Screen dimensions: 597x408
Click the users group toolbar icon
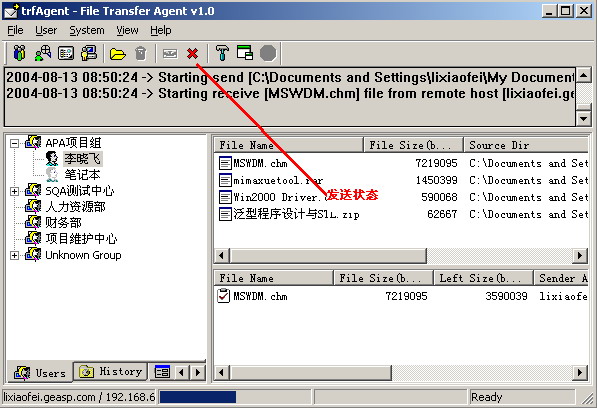[19, 53]
